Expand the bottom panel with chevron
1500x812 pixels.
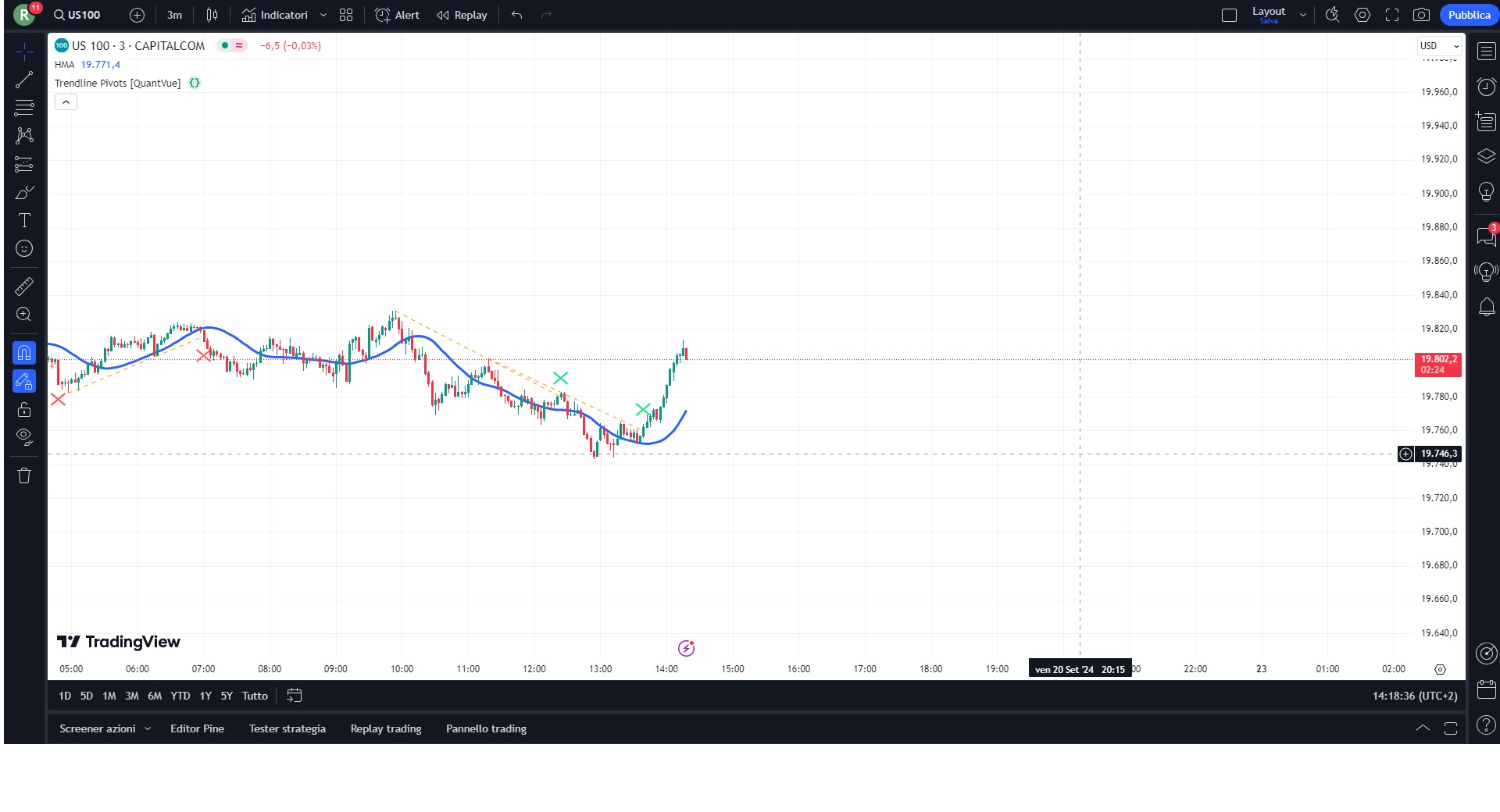tap(1423, 728)
